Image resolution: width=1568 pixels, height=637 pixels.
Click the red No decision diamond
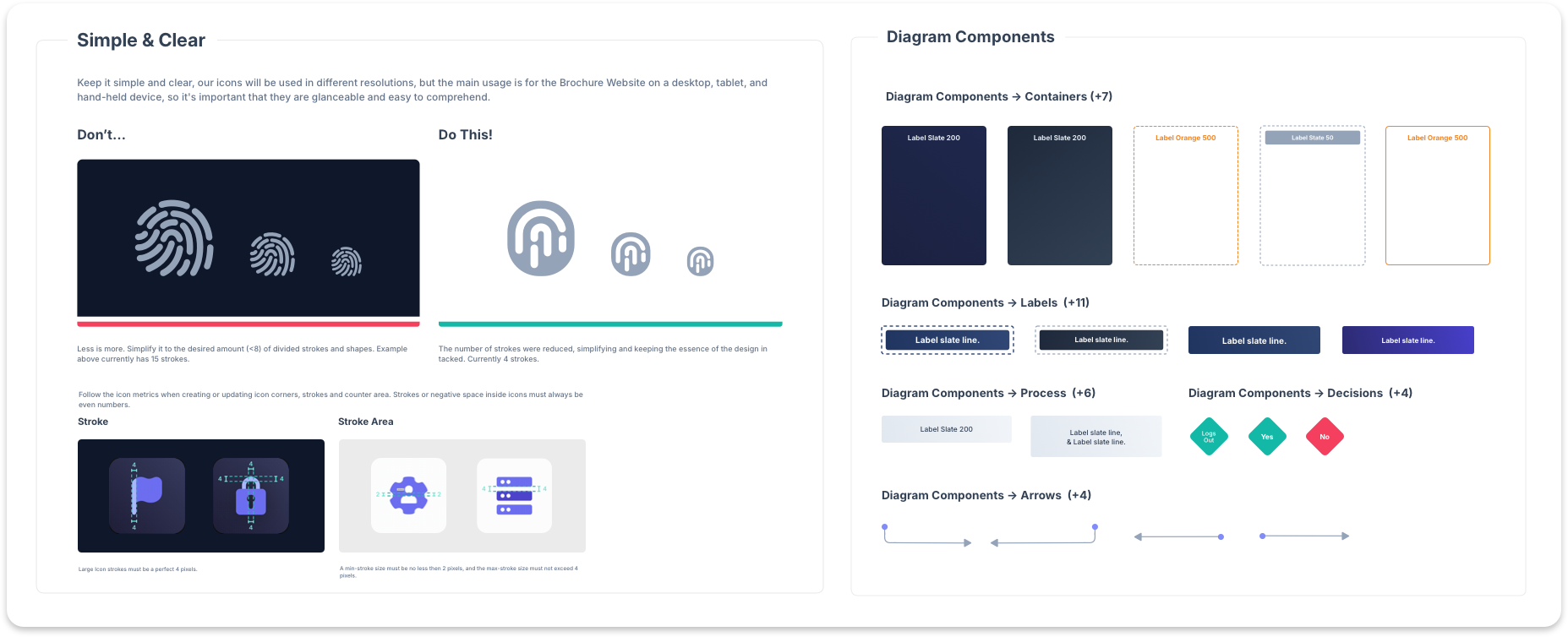[x=1325, y=437]
